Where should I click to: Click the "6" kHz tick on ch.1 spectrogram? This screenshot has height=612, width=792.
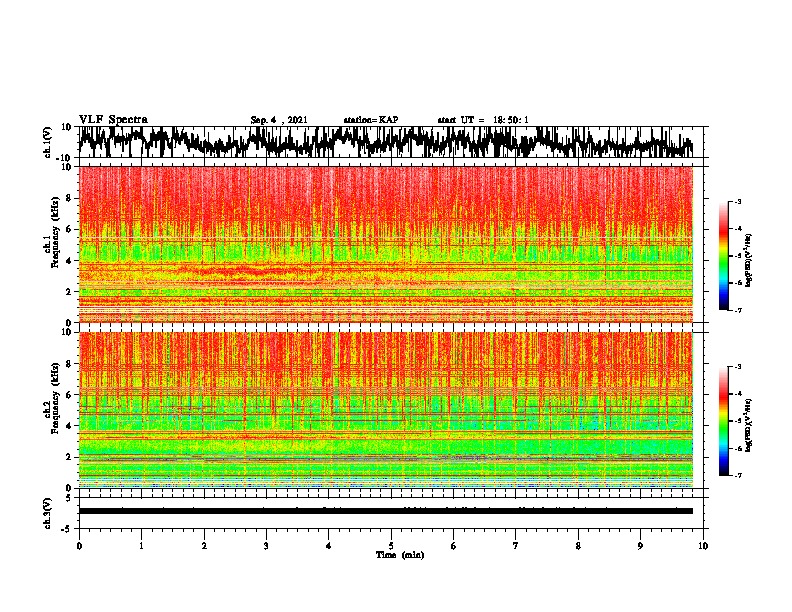tap(69, 230)
